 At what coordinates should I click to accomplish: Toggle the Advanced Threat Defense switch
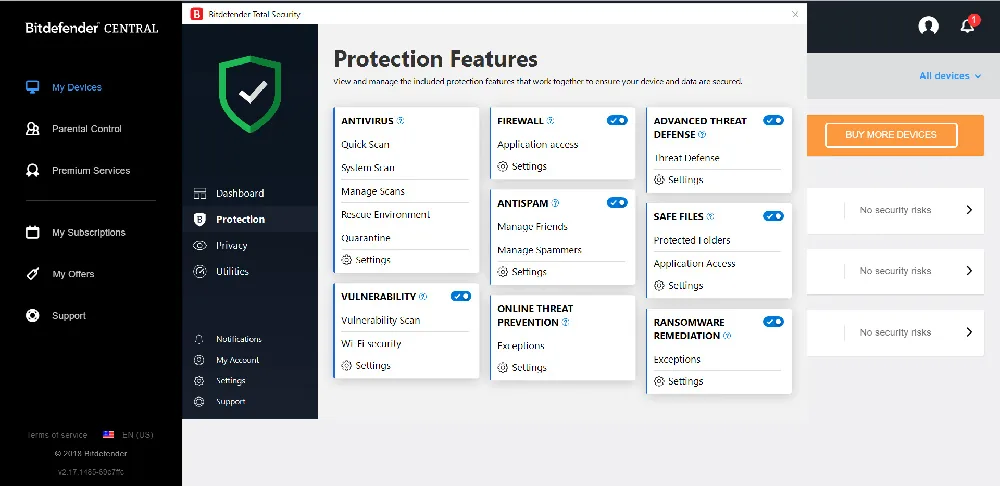tap(774, 121)
